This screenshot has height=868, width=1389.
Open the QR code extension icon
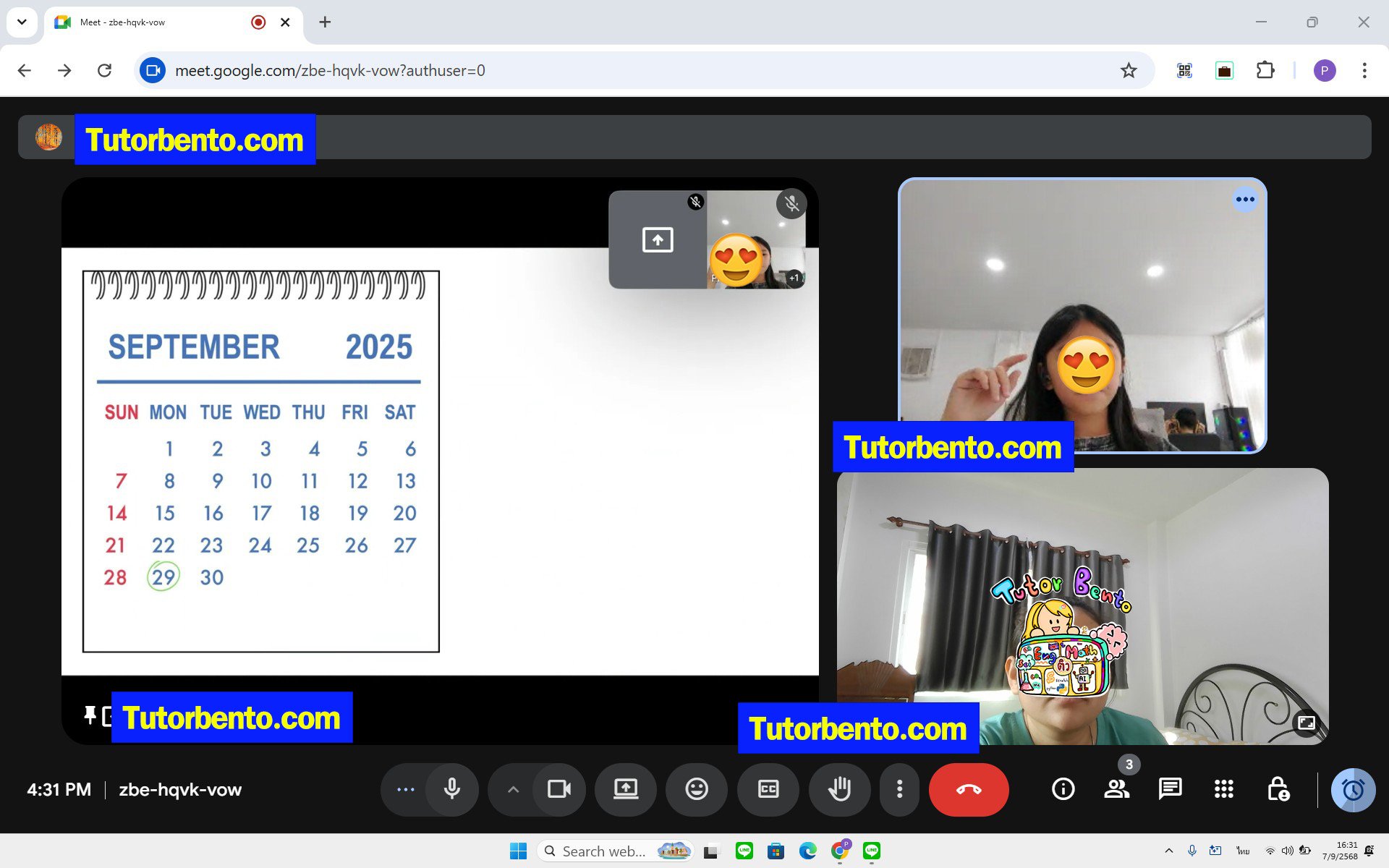(x=1184, y=70)
